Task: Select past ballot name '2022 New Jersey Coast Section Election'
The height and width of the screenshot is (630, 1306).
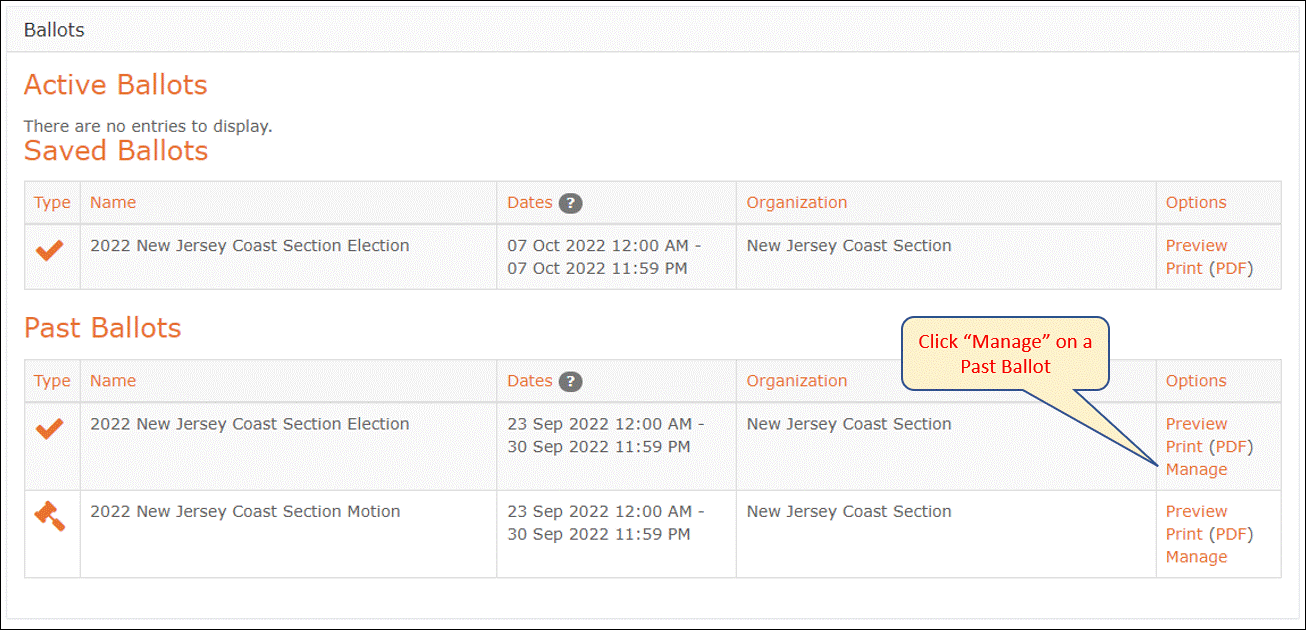Action: [x=250, y=424]
